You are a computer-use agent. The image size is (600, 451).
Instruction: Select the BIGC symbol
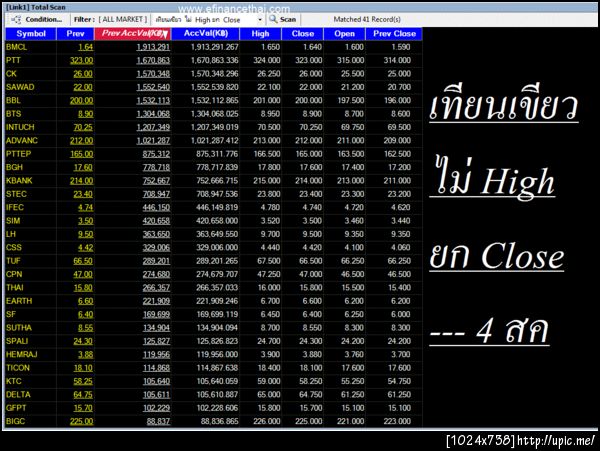(15, 422)
